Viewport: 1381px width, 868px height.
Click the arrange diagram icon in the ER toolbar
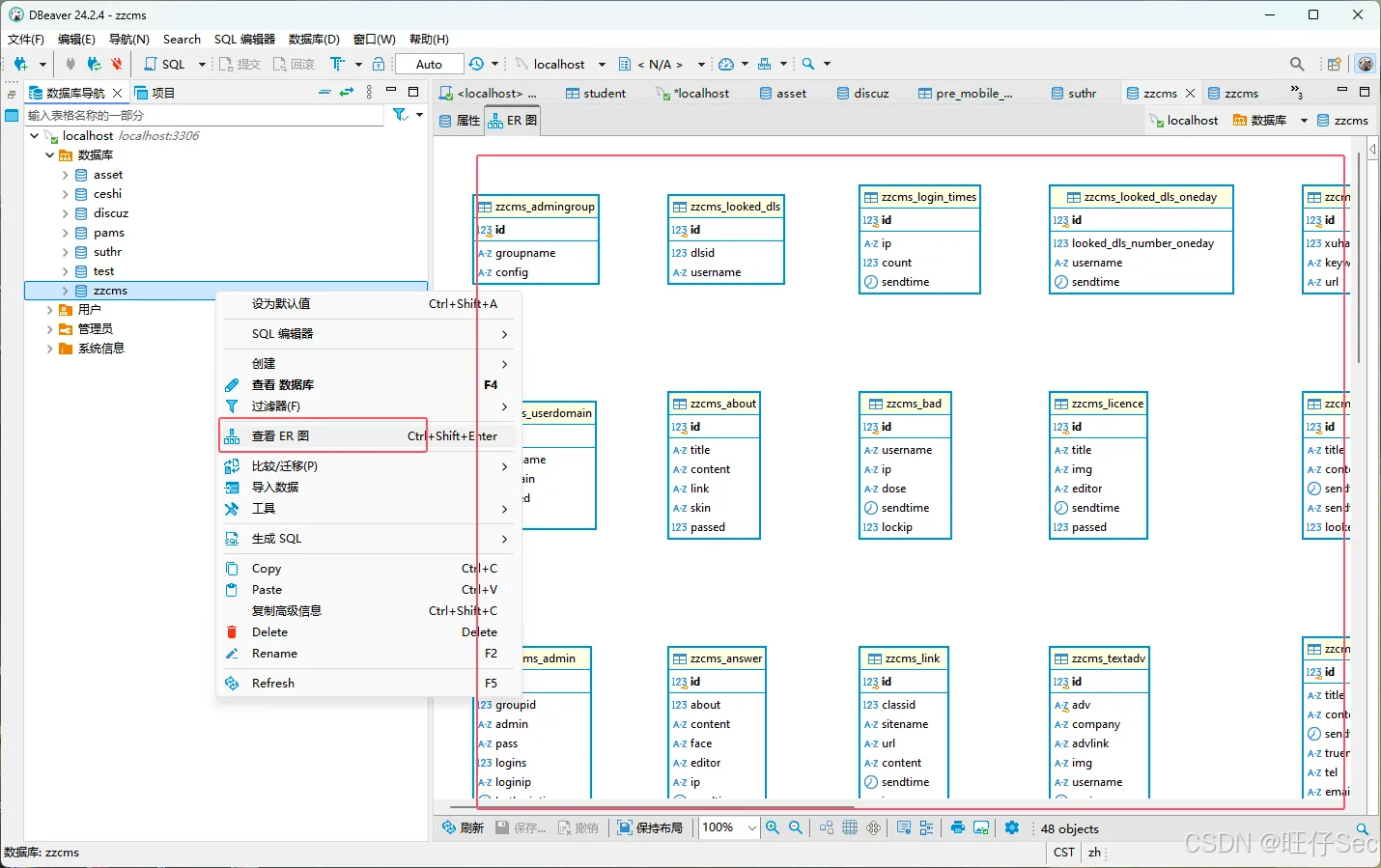pyautogui.click(x=827, y=827)
